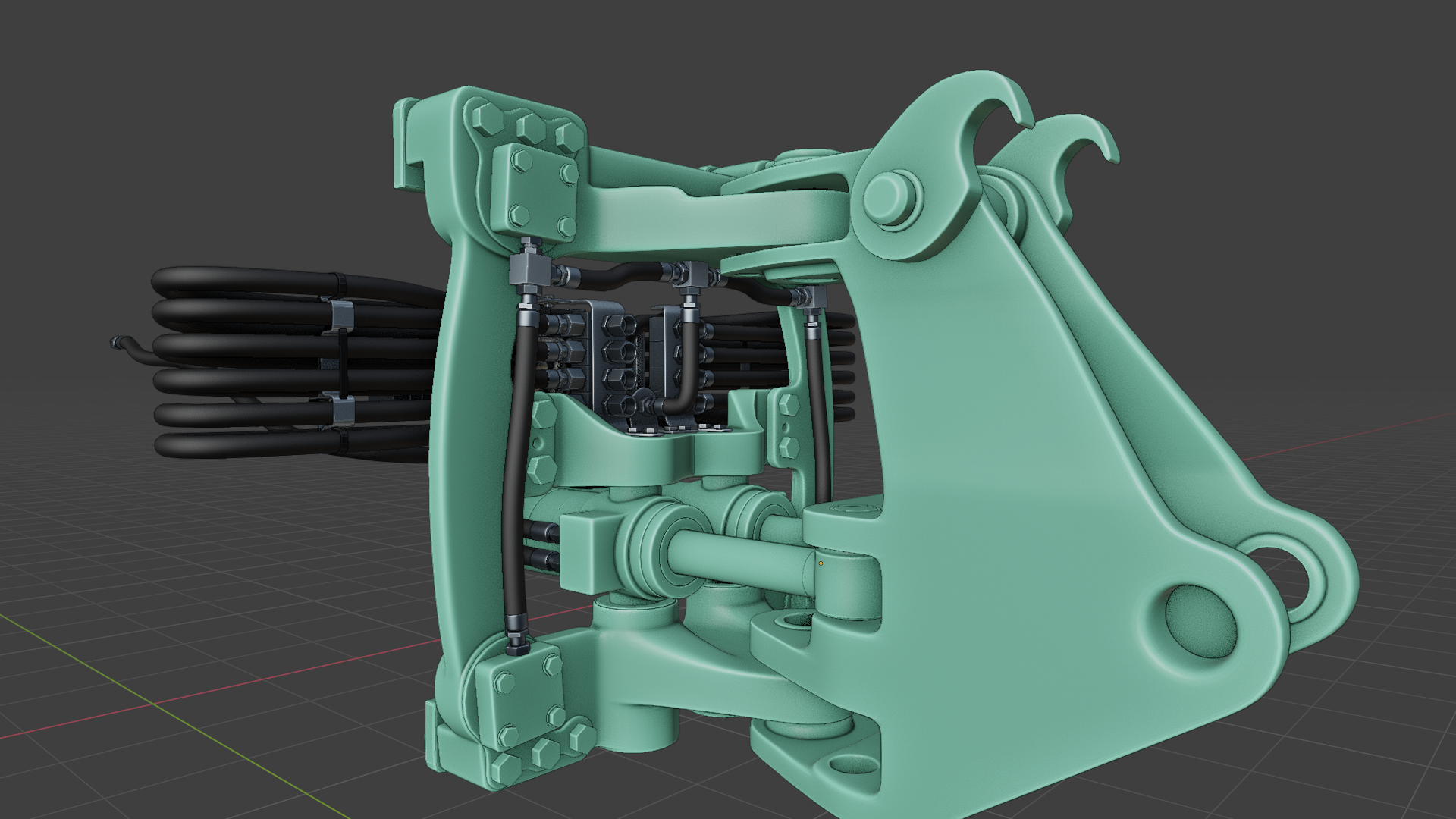
Task: Click the lower hose clamp on bundle
Action: (x=344, y=409)
